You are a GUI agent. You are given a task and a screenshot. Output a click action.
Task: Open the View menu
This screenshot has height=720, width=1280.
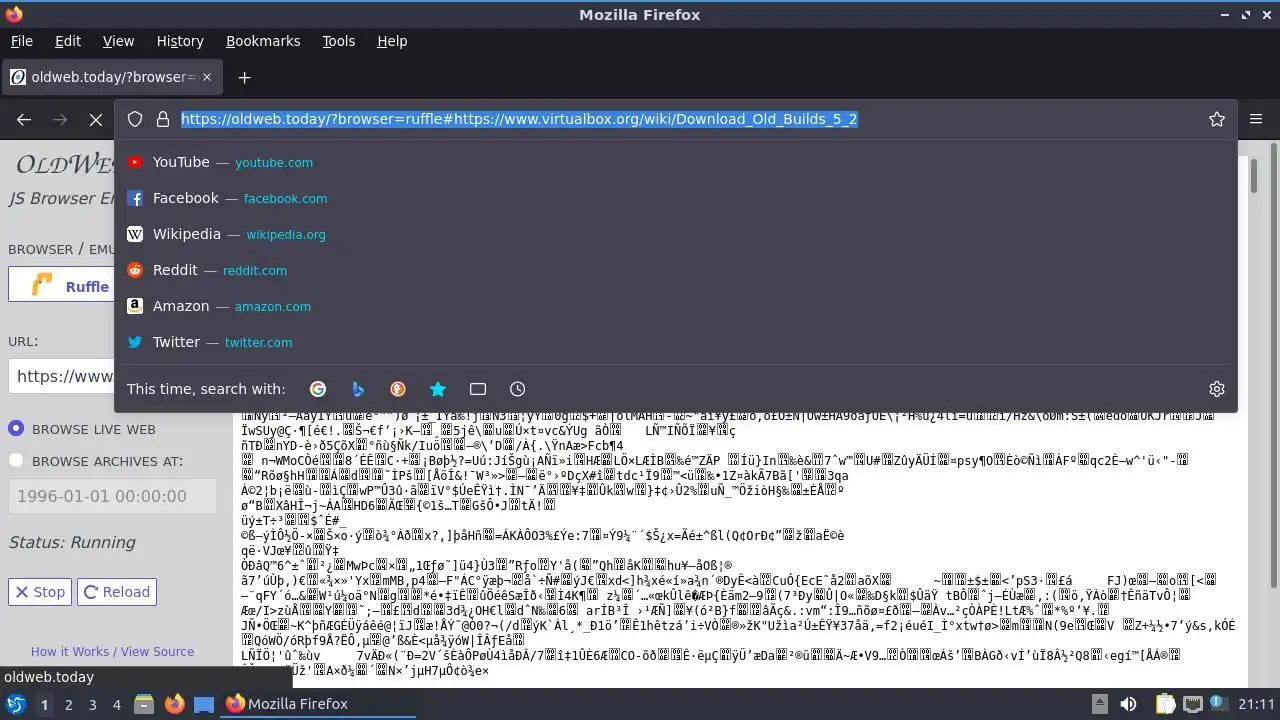118,41
